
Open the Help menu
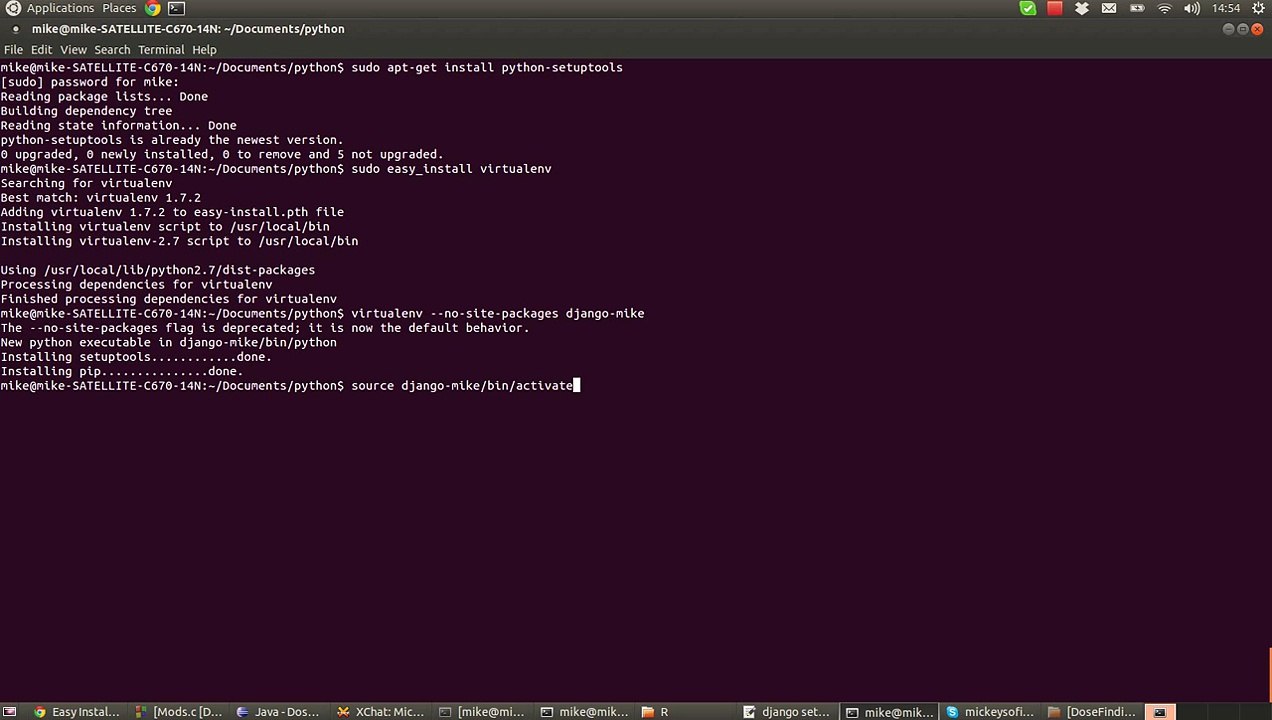[x=204, y=49]
